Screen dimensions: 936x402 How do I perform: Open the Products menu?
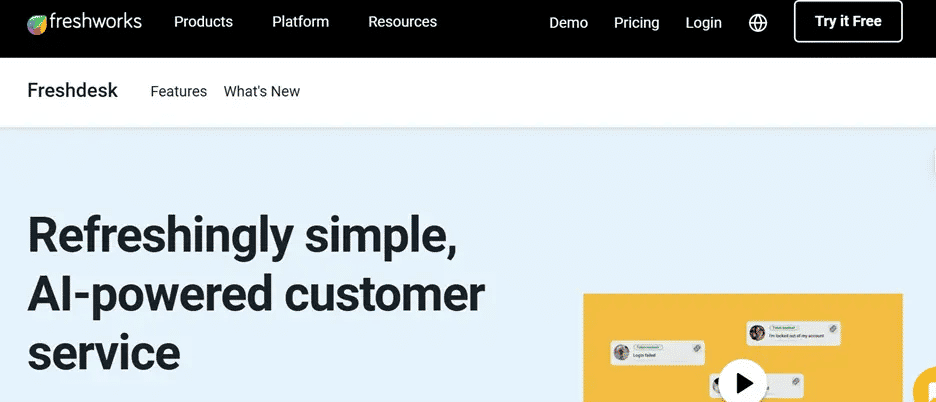tap(204, 22)
